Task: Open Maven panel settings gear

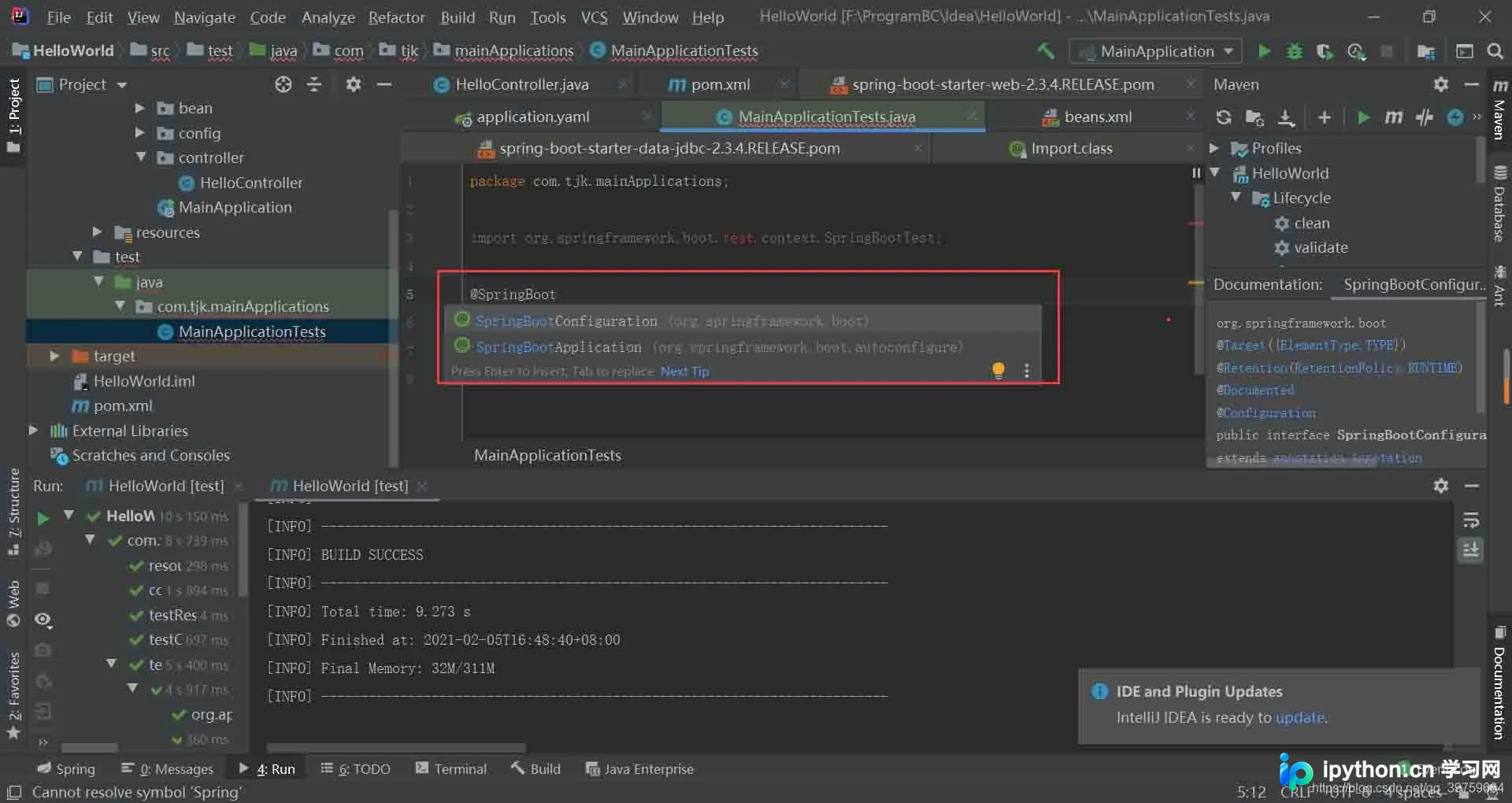Action: 1441,84
